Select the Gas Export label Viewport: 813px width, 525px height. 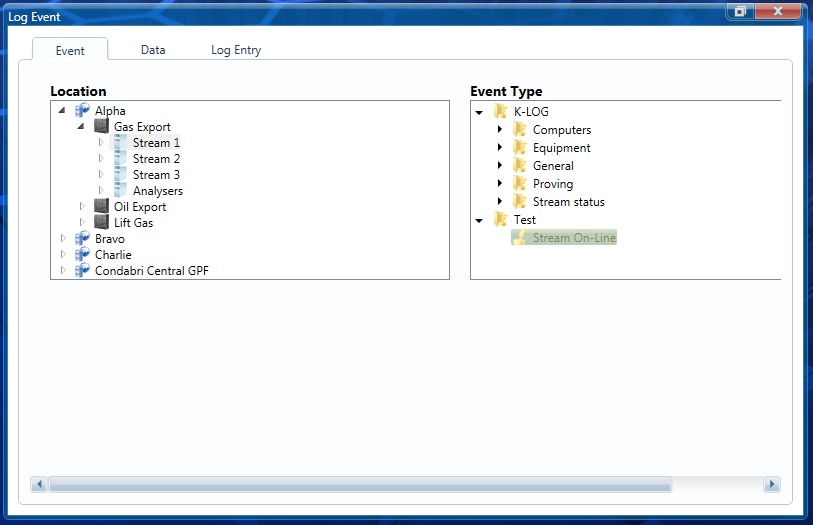[x=142, y=127]
